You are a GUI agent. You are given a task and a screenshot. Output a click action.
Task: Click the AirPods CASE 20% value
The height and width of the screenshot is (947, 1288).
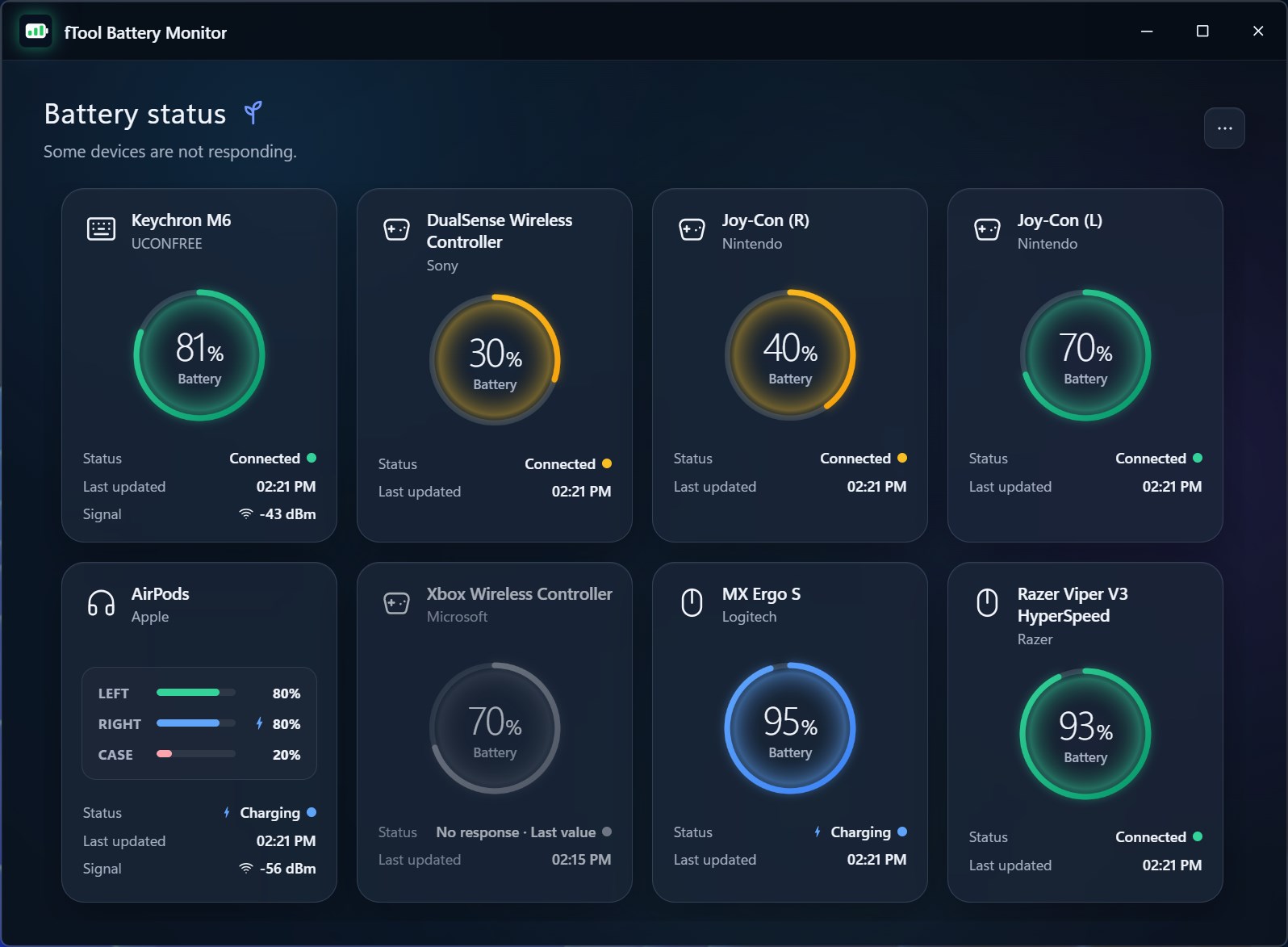click(286, 755)
